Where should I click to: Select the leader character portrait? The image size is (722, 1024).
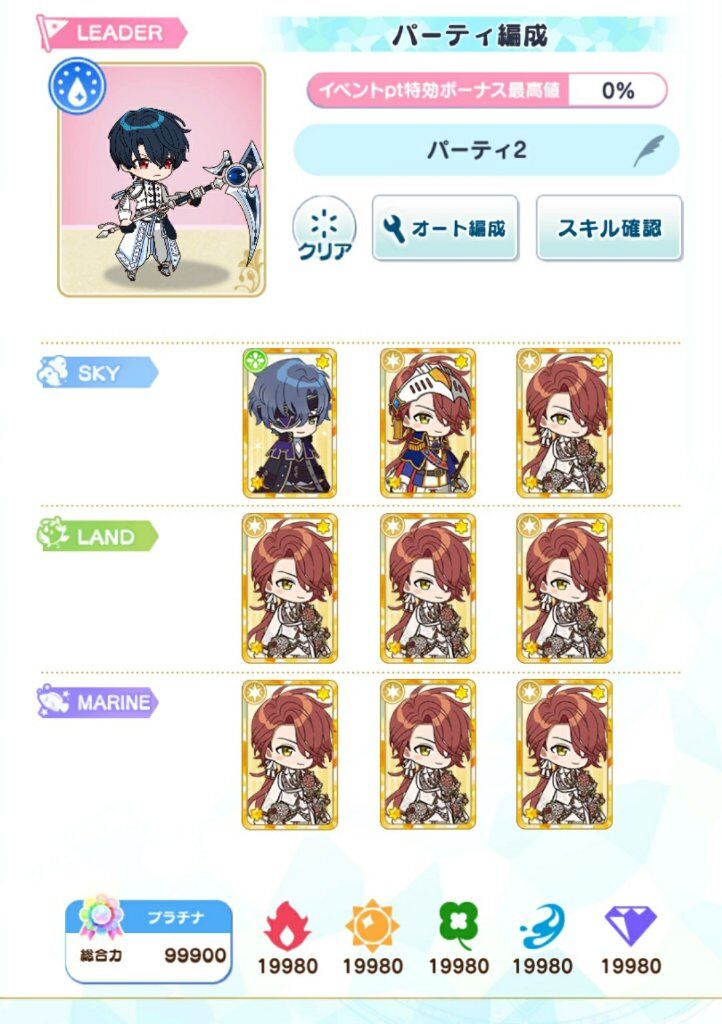click(161, 180)
